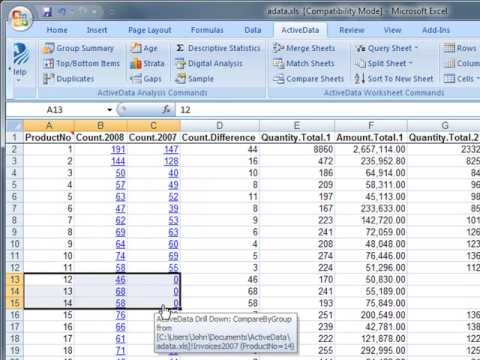Open Descriptive Statistics

(218, 48)
